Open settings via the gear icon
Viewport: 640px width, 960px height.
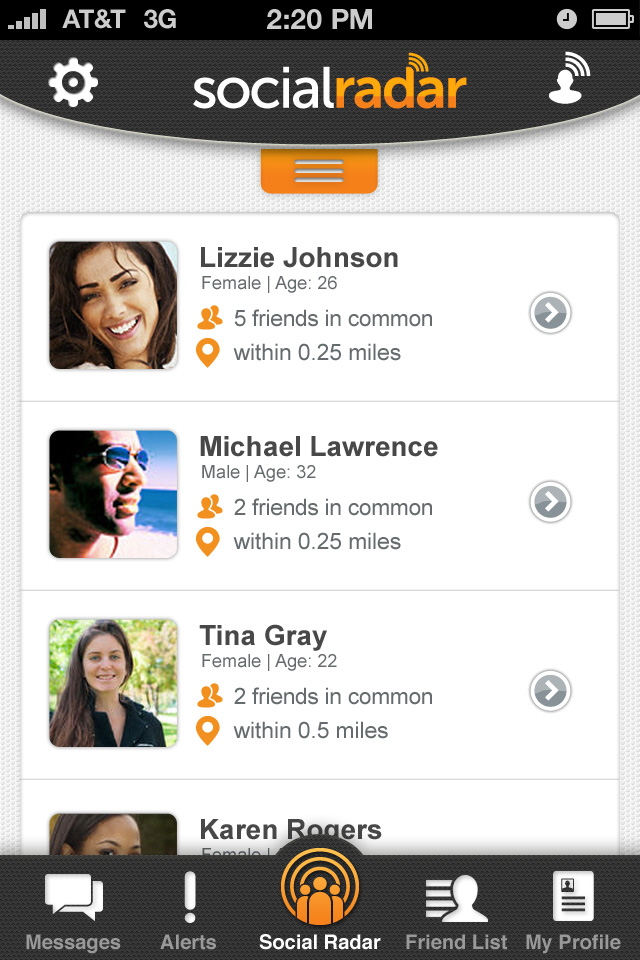73,83
